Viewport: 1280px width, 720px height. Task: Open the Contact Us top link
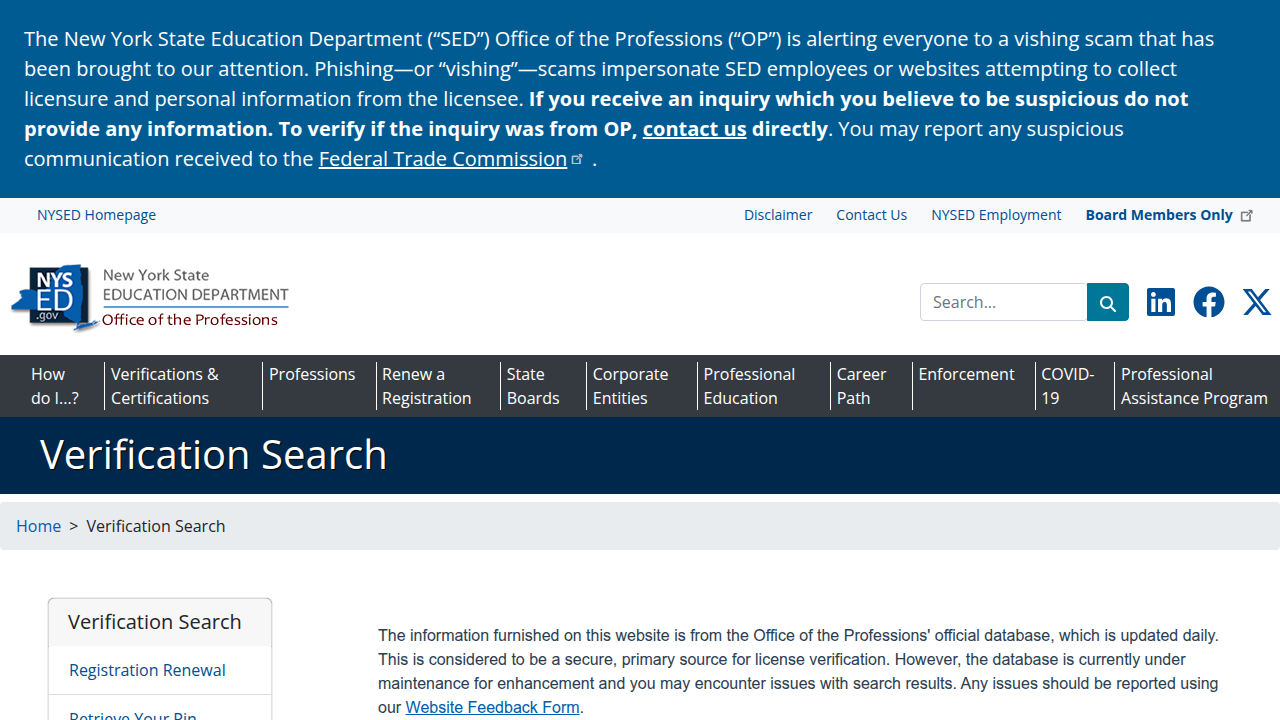coord(872,215)
